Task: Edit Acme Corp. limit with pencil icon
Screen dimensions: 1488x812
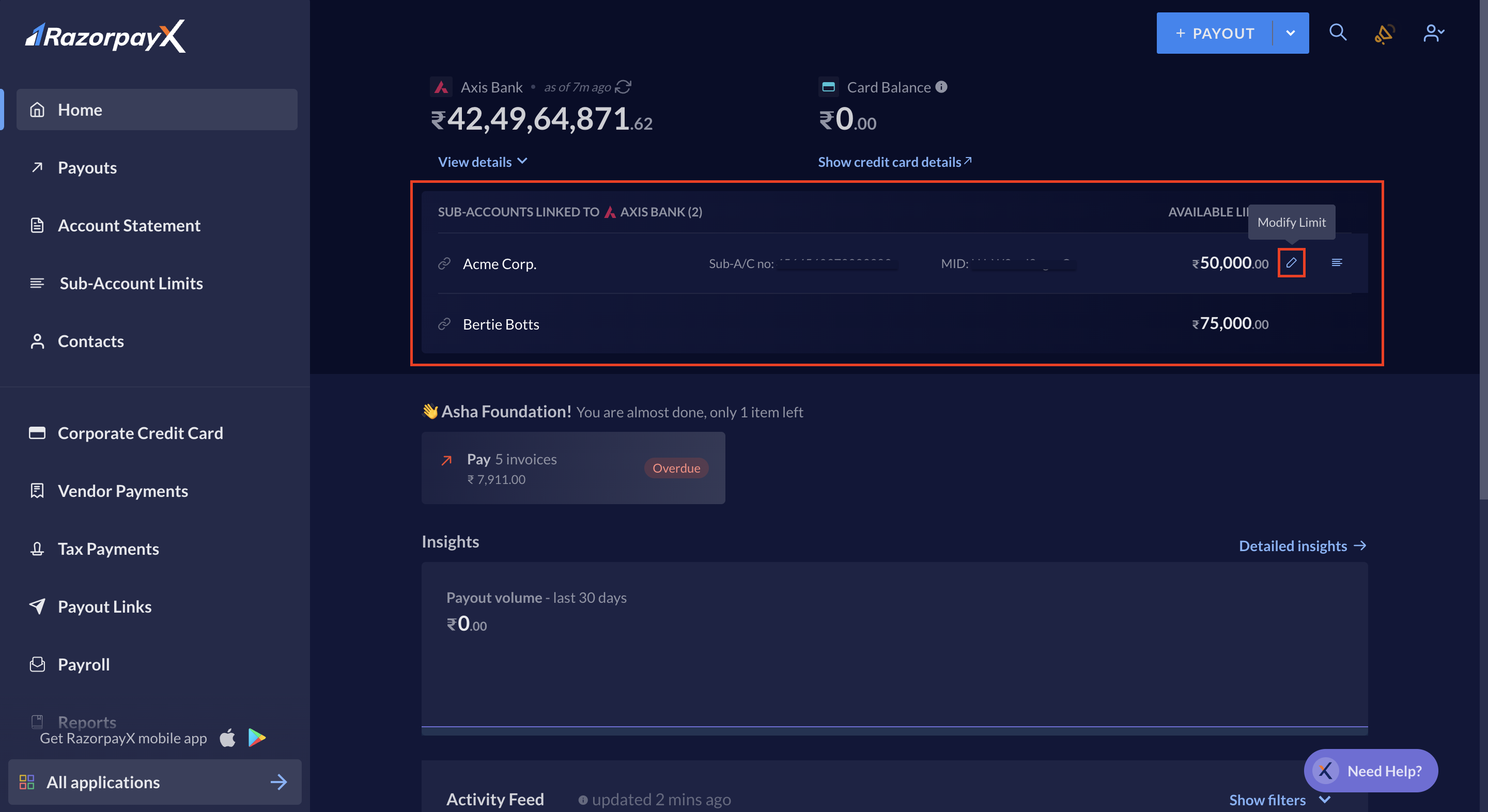Action: tap(1291, 263)
